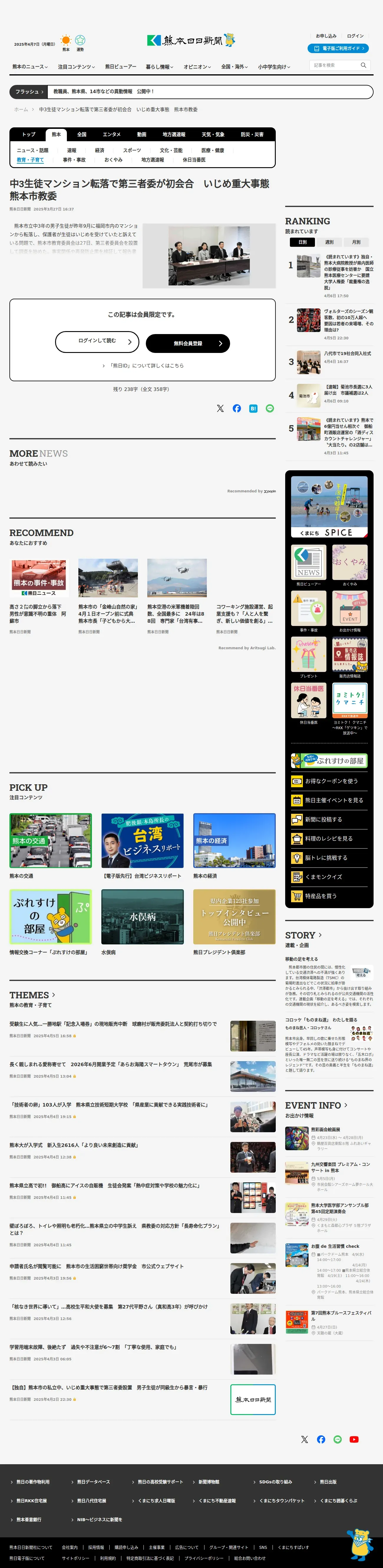The image size is (383, 1568).
Task: Open 特産品を買う sidebar item
Action: pos(329,896)
